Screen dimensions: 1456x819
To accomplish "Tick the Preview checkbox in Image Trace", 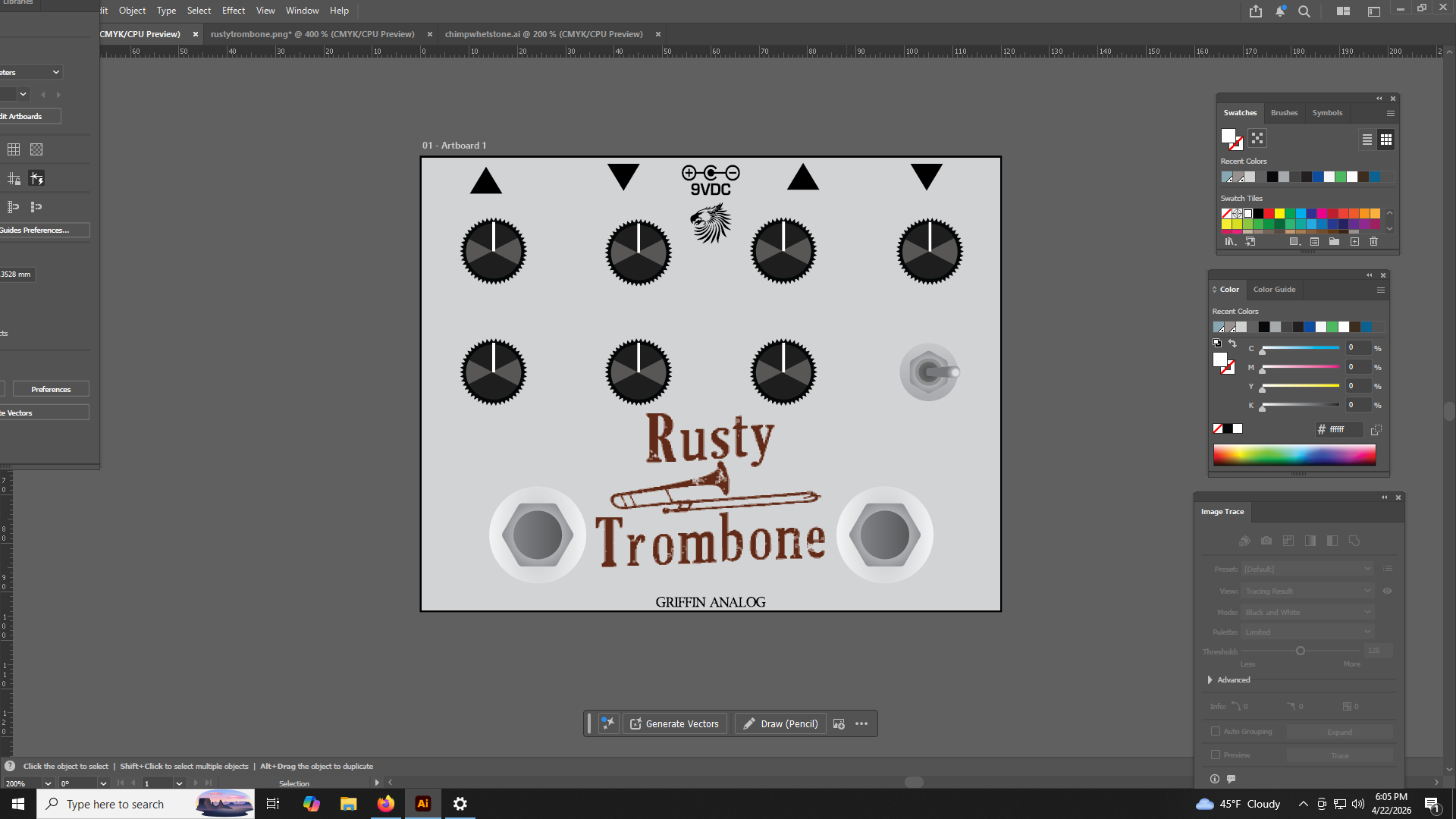I will point(1216,755).
